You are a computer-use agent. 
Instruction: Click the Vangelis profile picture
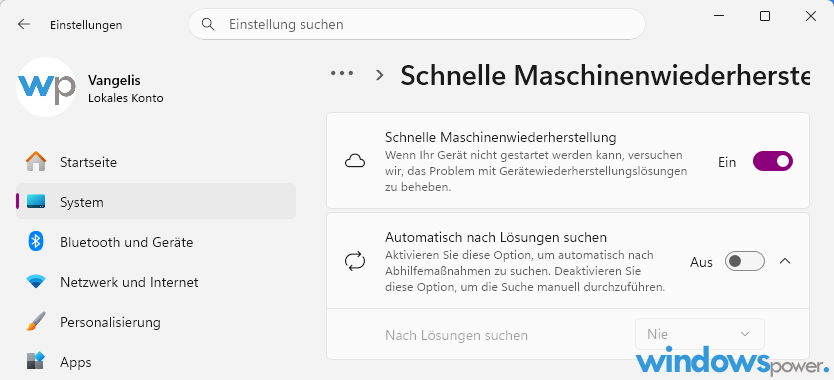(x=46, y=87)
